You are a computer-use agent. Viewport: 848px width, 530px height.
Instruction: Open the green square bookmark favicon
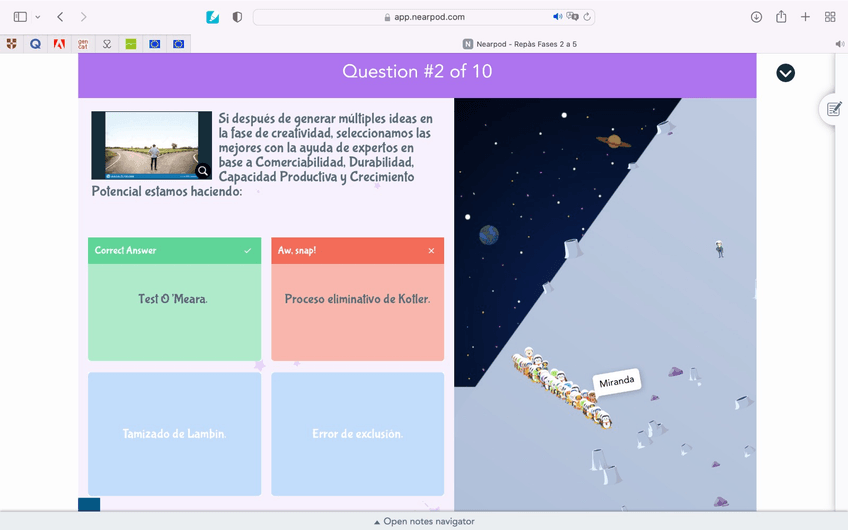pos(130,44)
